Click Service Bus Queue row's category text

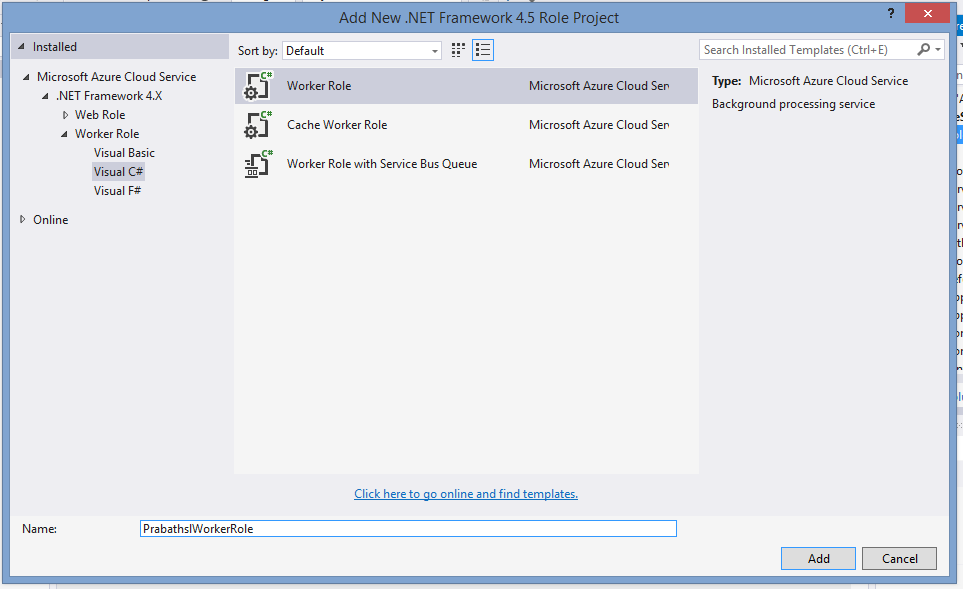click(599, 164)
